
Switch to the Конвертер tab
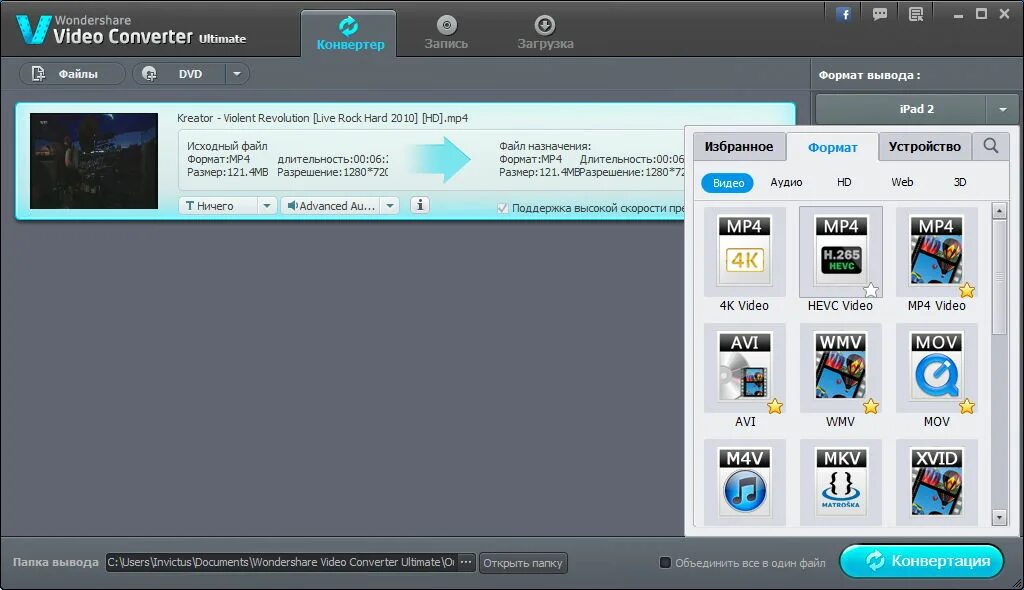click(349, 34)
